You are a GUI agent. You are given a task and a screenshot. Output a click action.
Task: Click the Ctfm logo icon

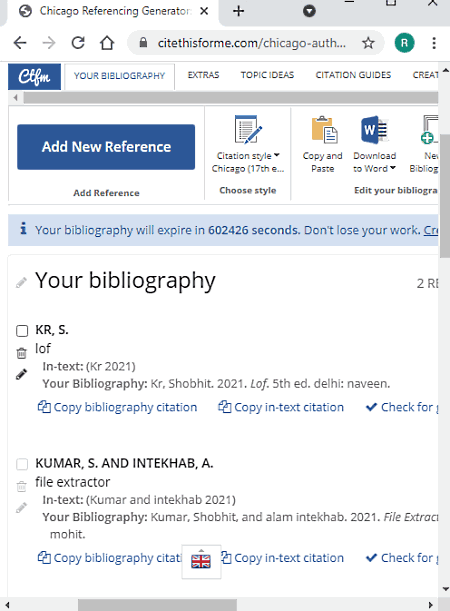(34, 76)
